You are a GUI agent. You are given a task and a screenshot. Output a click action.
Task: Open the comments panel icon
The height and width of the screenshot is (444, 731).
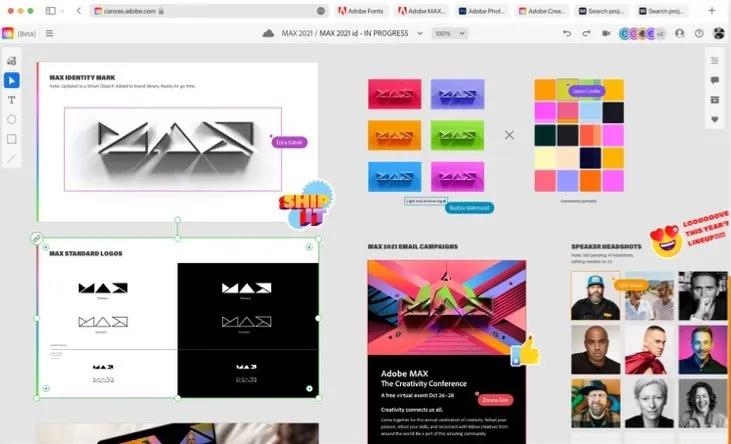click(715, 81)
